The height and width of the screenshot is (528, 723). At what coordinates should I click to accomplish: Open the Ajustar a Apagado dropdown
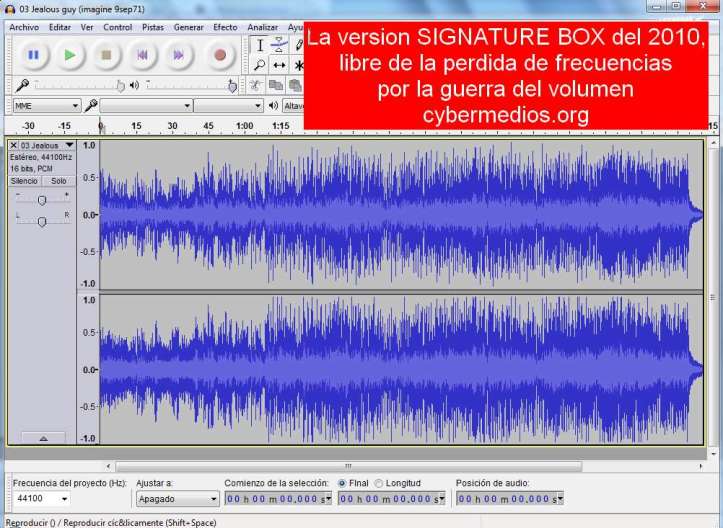pyautogui.click(x=177, y=498)
